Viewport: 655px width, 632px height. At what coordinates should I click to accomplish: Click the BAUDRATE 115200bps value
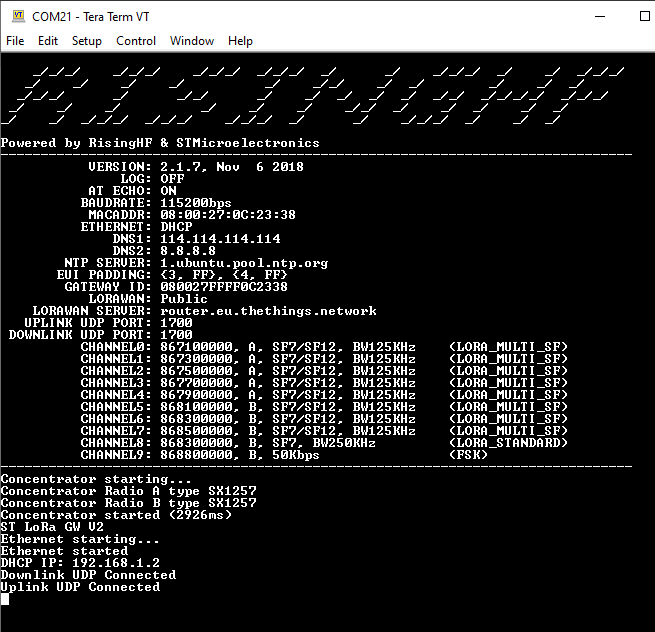point(196,203)
